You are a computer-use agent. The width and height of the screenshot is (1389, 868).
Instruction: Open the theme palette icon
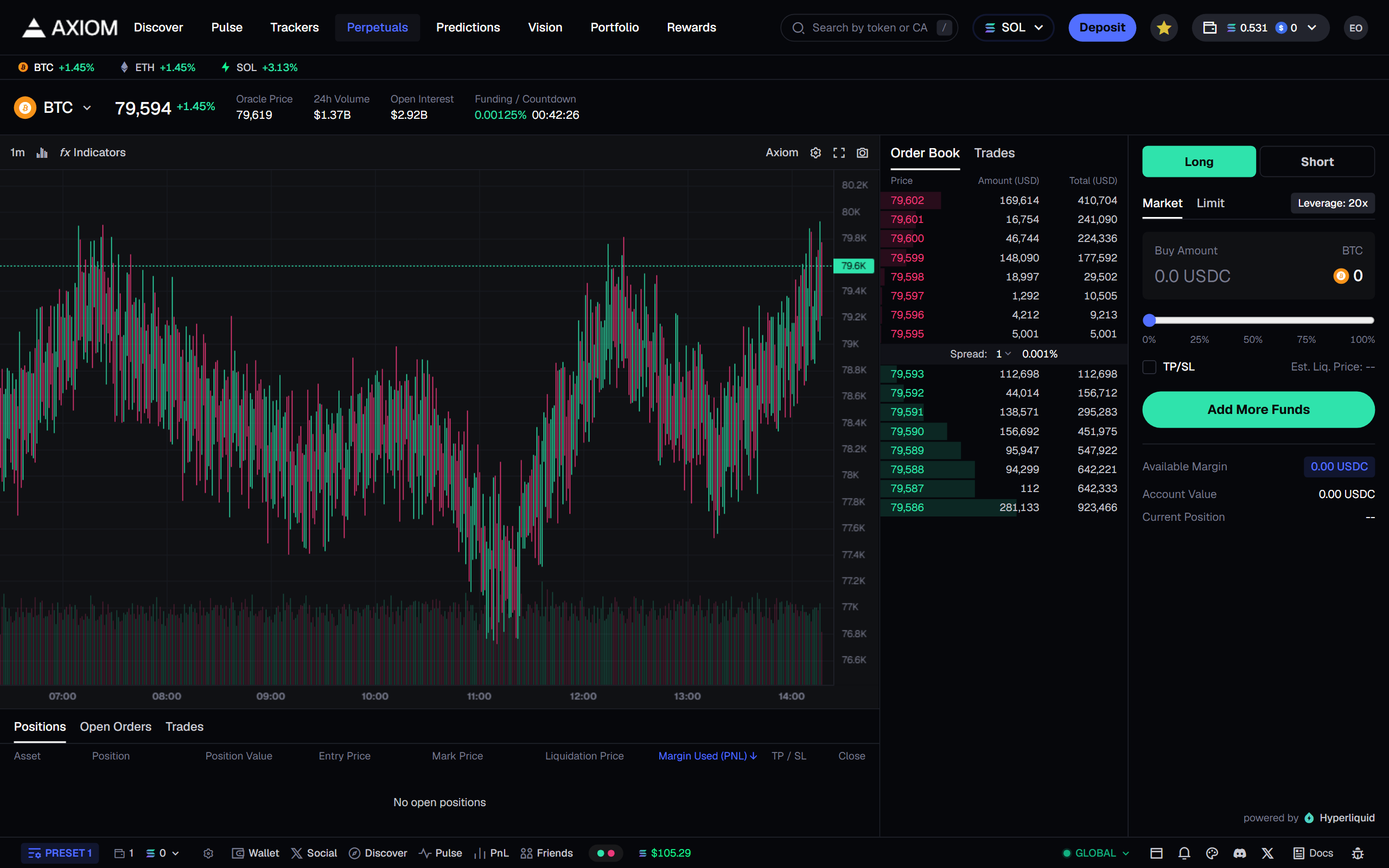pyautogui.click(x=1212, y=853)
